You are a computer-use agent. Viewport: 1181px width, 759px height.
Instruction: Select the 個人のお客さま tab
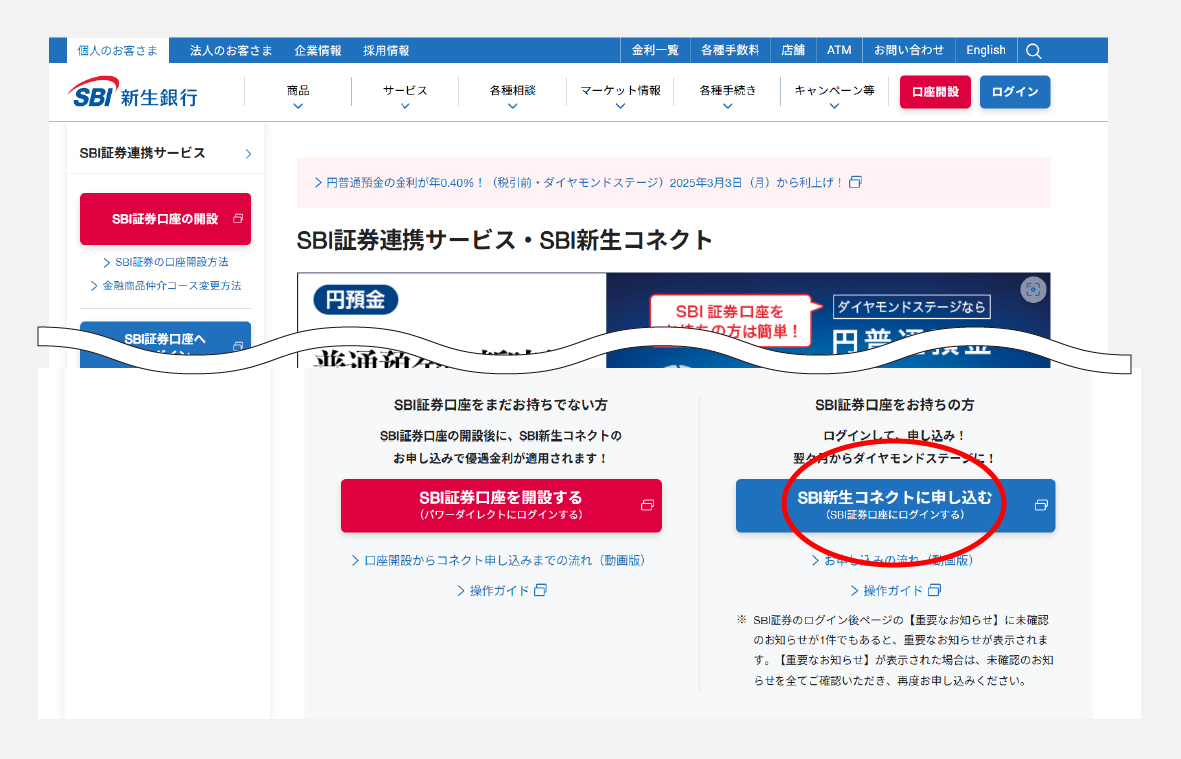(x=118, y=50)
